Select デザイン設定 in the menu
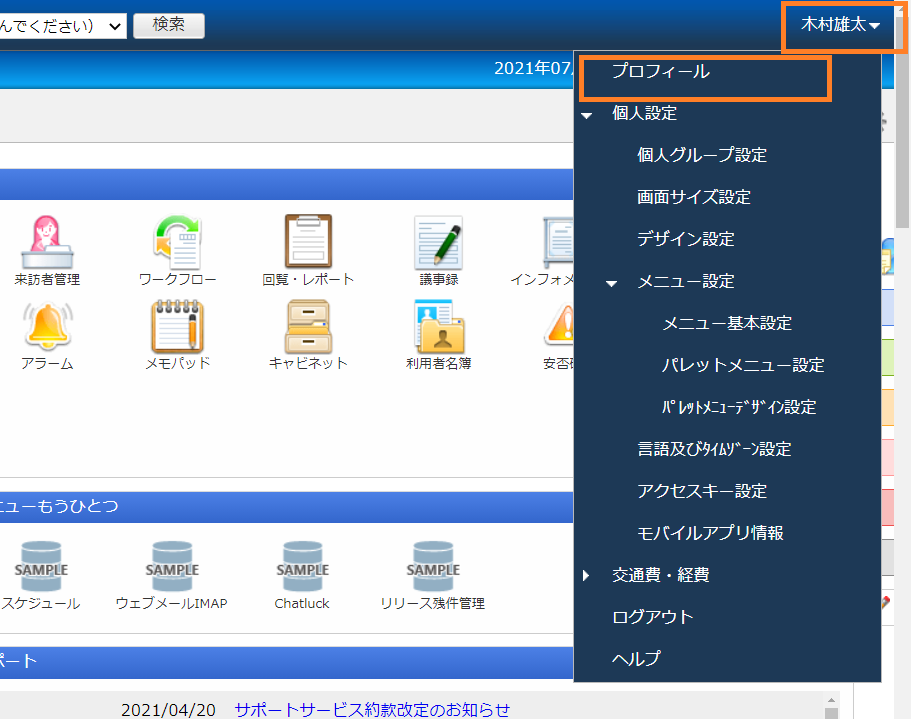Viewport: 911px width, 719px height. pyautogui.click(x=685, y=239)
